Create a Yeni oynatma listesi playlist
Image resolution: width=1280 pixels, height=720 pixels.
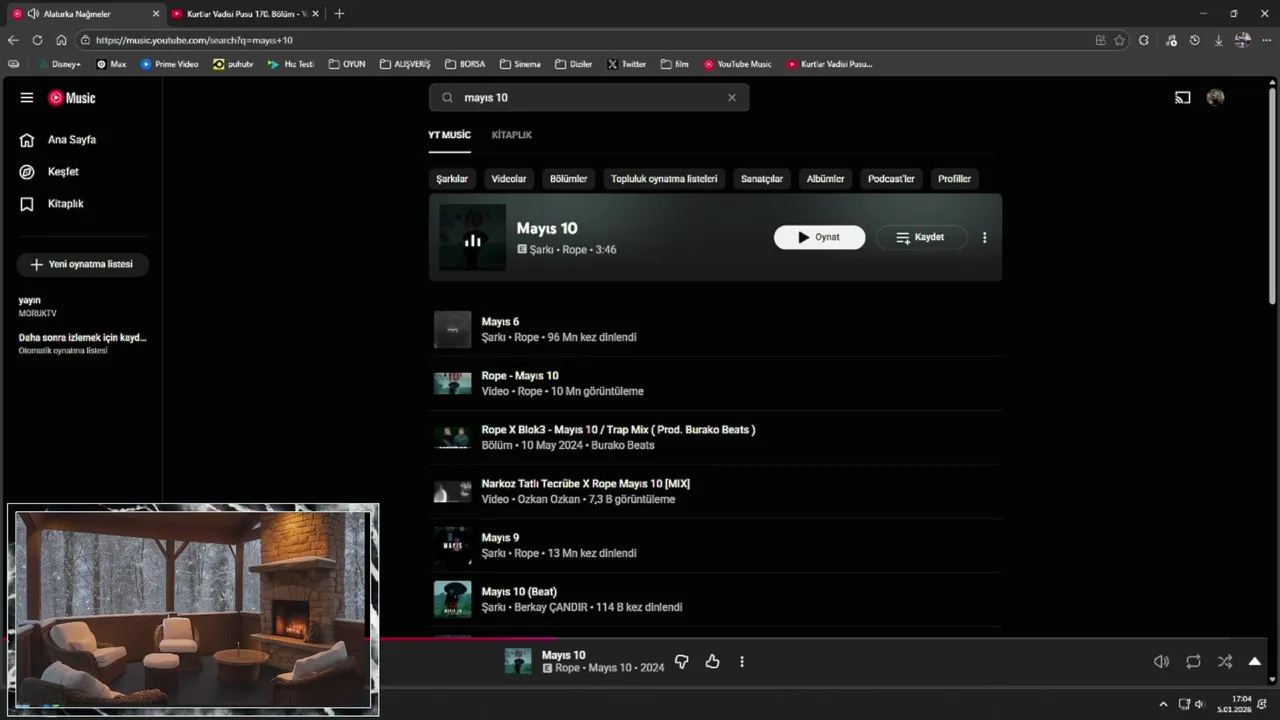tap(82, 265)
